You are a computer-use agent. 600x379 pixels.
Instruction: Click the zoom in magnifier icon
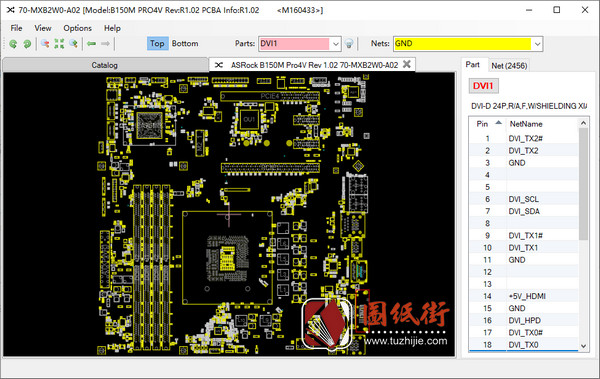(x=73, y=44)
